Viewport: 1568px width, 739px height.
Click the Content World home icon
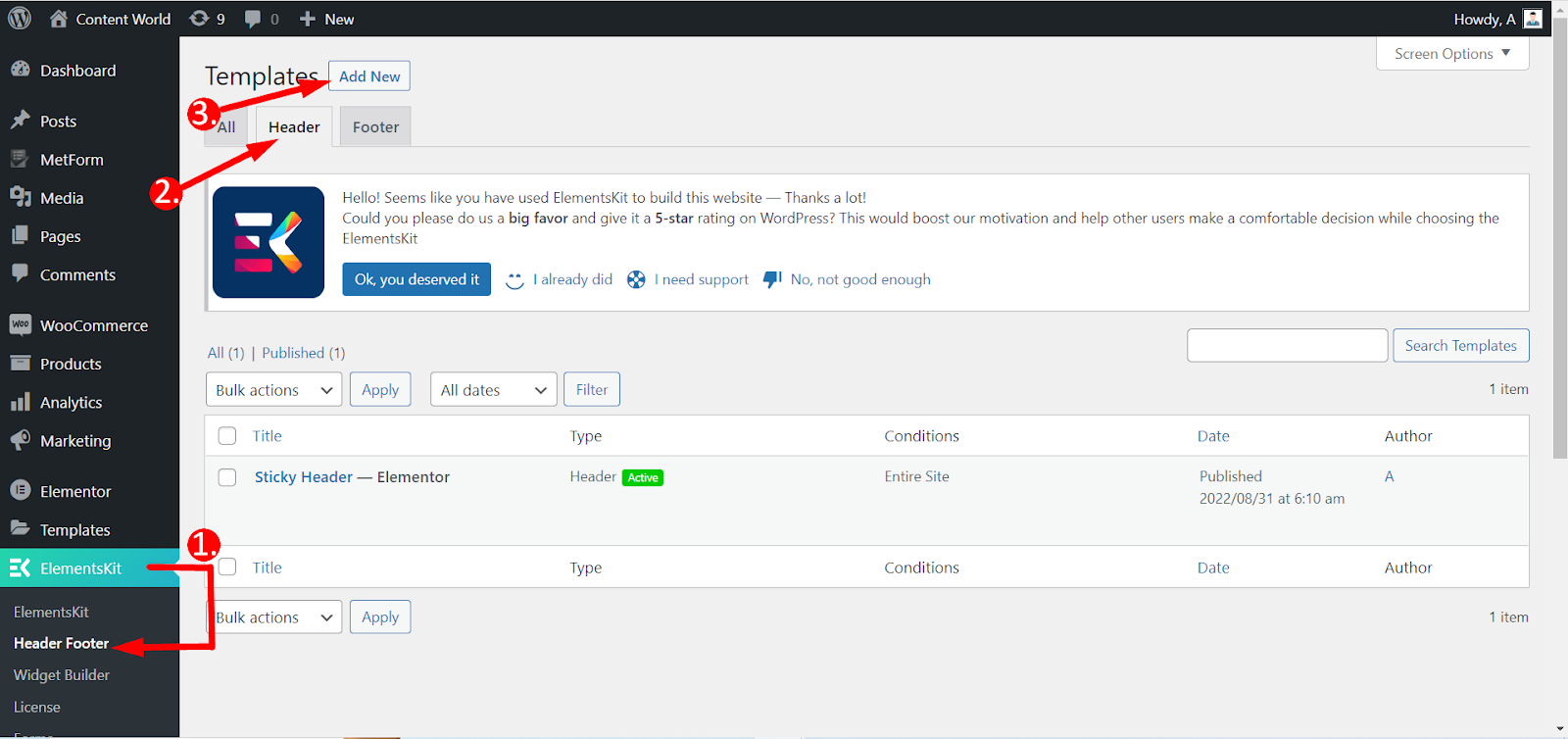(59, 19)
